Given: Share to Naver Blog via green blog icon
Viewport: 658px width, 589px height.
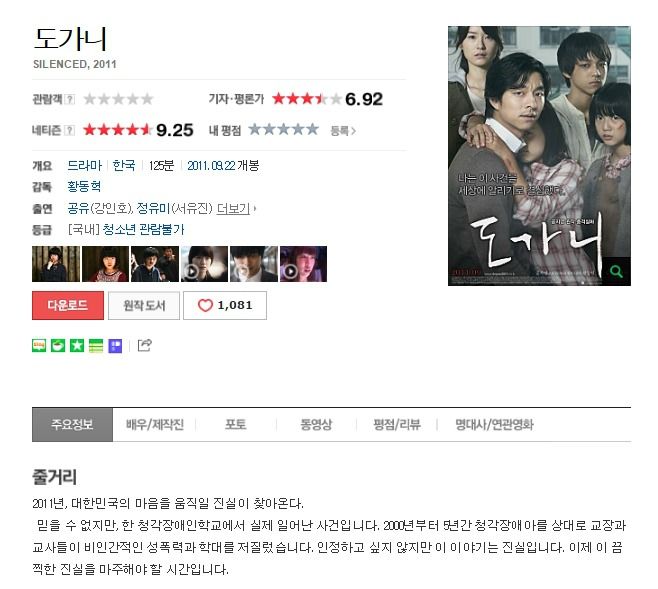Looking at the screenshot, I should pos(39,346).
